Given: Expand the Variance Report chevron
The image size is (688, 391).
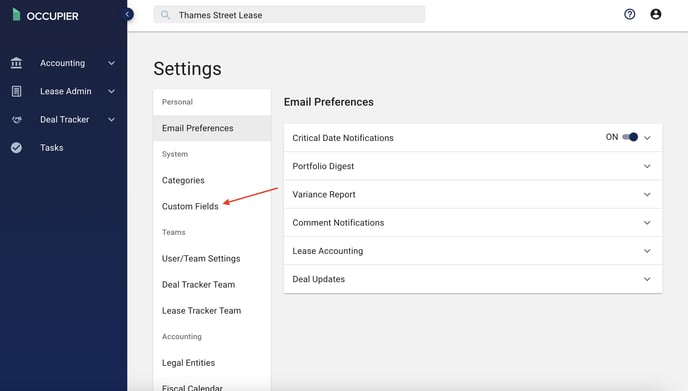Looking at the screenshot, I should pyautogui.click(x=647, y=194).
